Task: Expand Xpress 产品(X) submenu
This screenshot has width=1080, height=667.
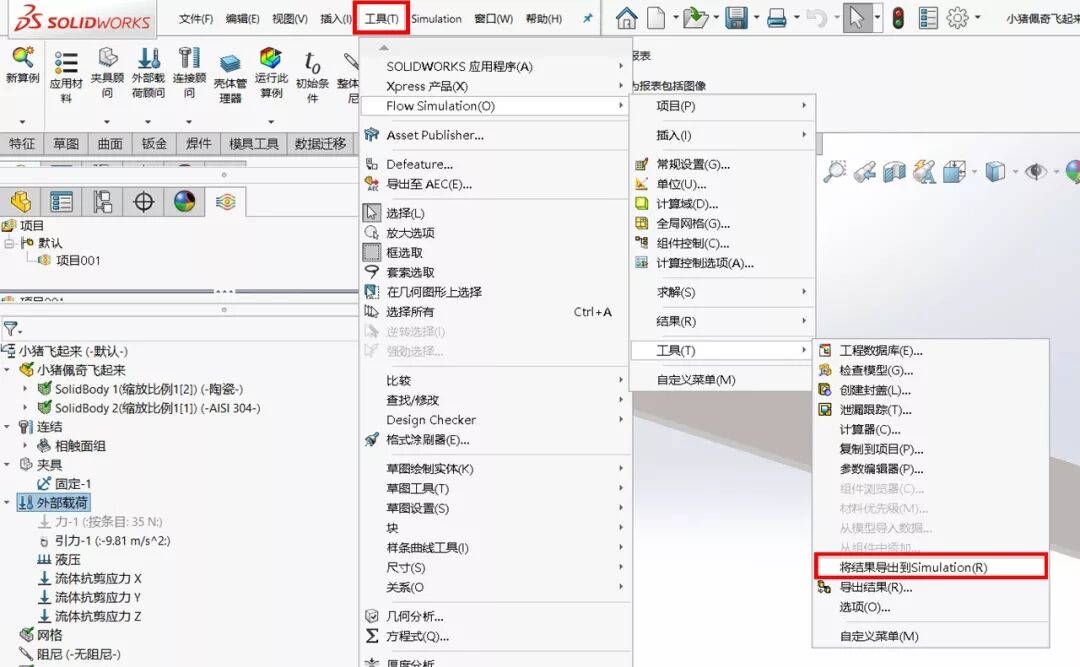Action: pos(495,86)
